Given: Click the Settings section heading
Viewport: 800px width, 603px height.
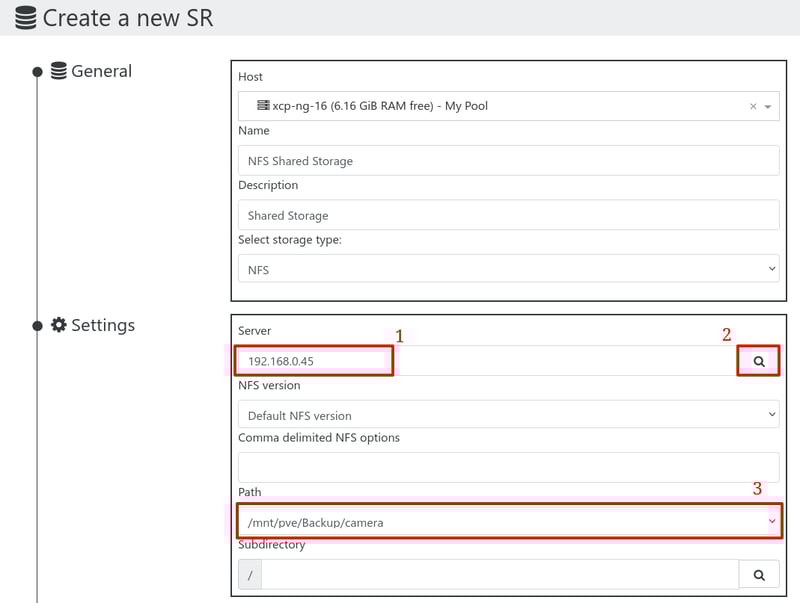Looking at the screenshot, I should tap(103, 325).
